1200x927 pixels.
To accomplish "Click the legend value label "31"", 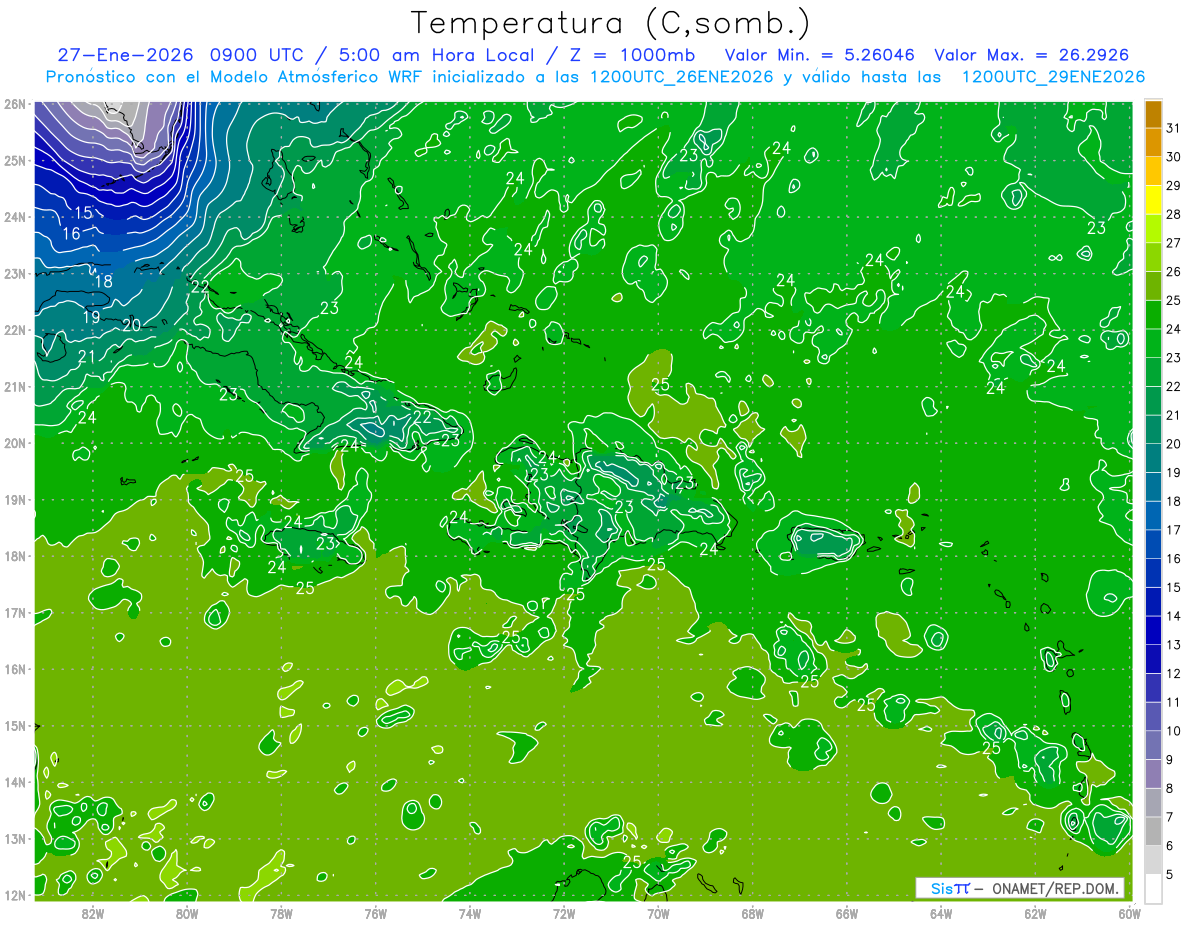I will (1174, 128).
